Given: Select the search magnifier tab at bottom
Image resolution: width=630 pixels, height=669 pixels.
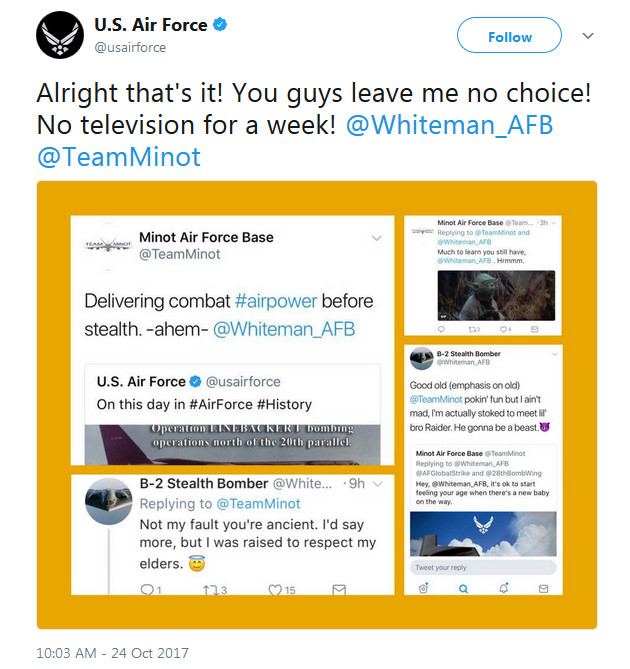Looking at the screenshot, I should (463, 589).
